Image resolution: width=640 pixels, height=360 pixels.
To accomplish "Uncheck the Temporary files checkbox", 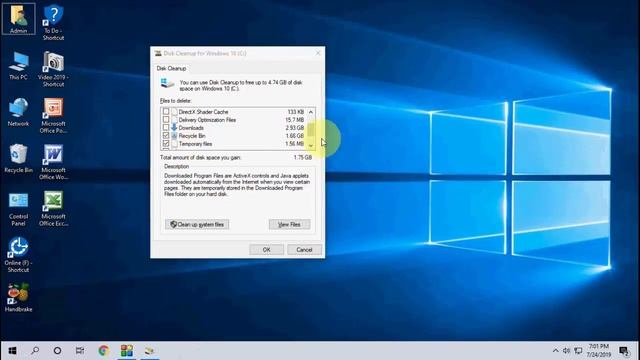I will (x=166, y=144).
